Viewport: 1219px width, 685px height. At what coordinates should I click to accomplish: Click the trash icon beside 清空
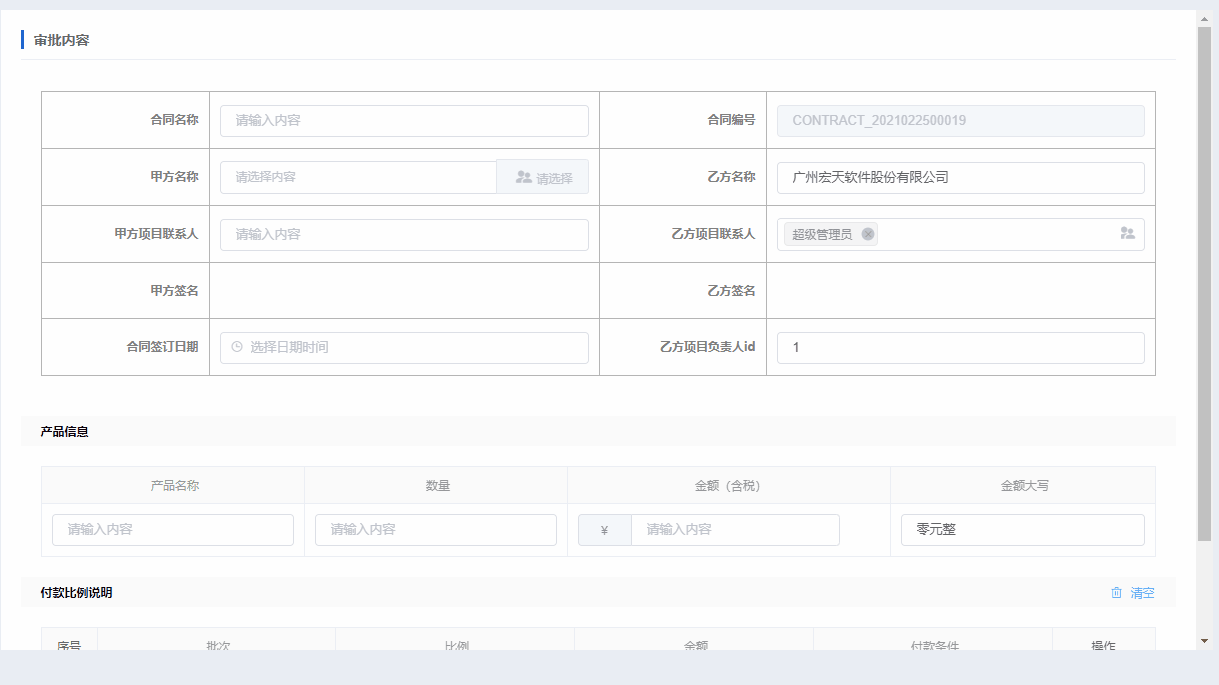1116,593
